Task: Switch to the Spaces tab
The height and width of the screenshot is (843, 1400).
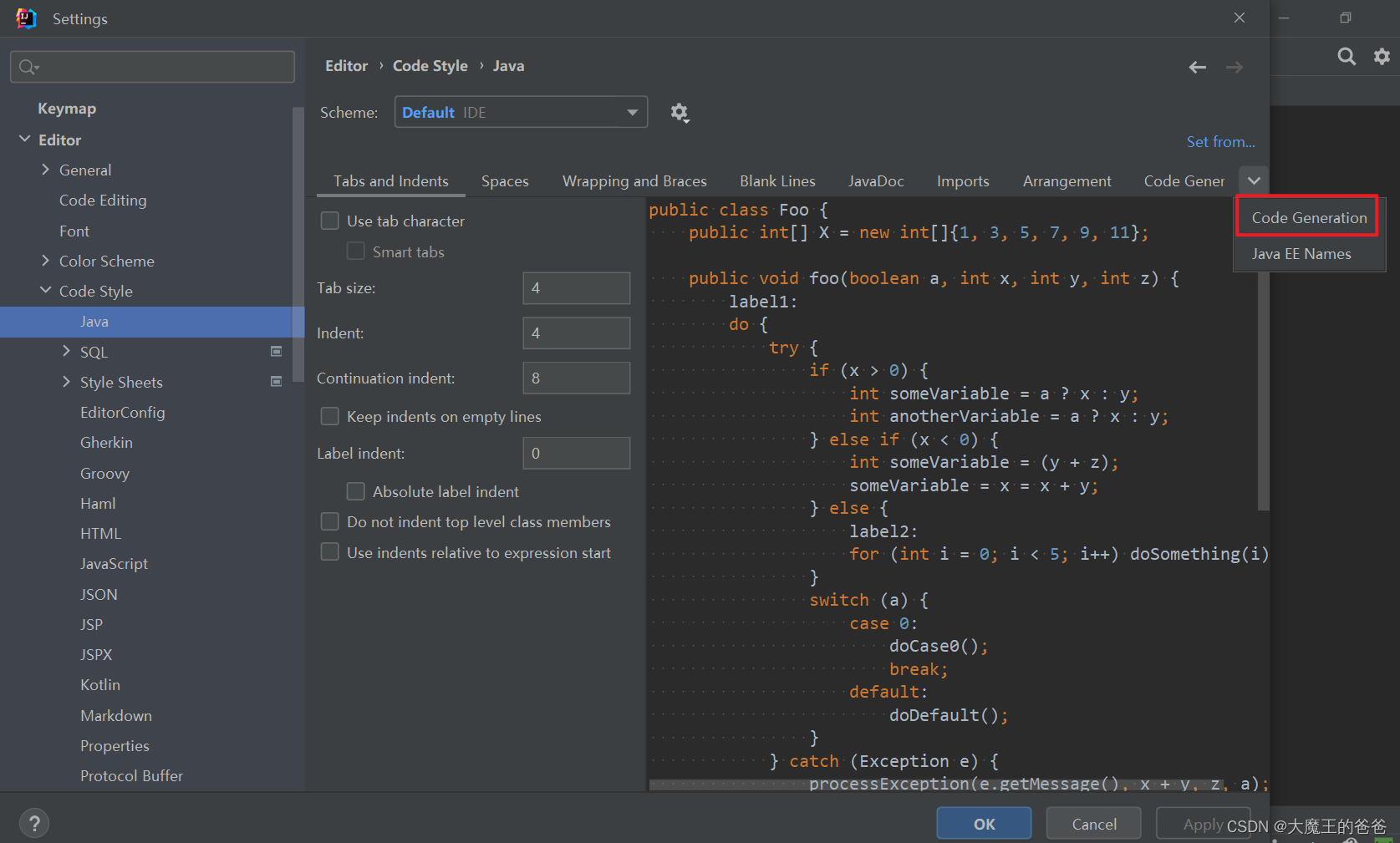Action: (x=505, y=181)
